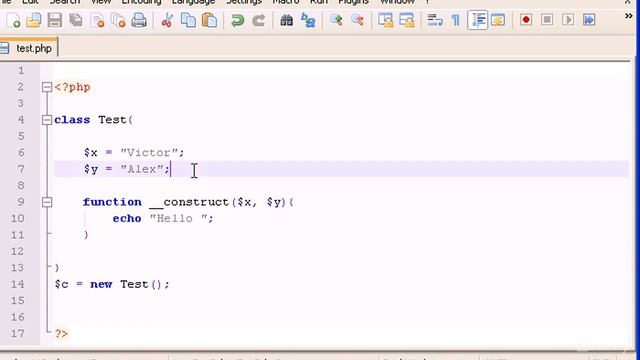This screenshot has height=360, width=640.
Task: Cut selection with scissors icon
Action: (x=167, y=20)
